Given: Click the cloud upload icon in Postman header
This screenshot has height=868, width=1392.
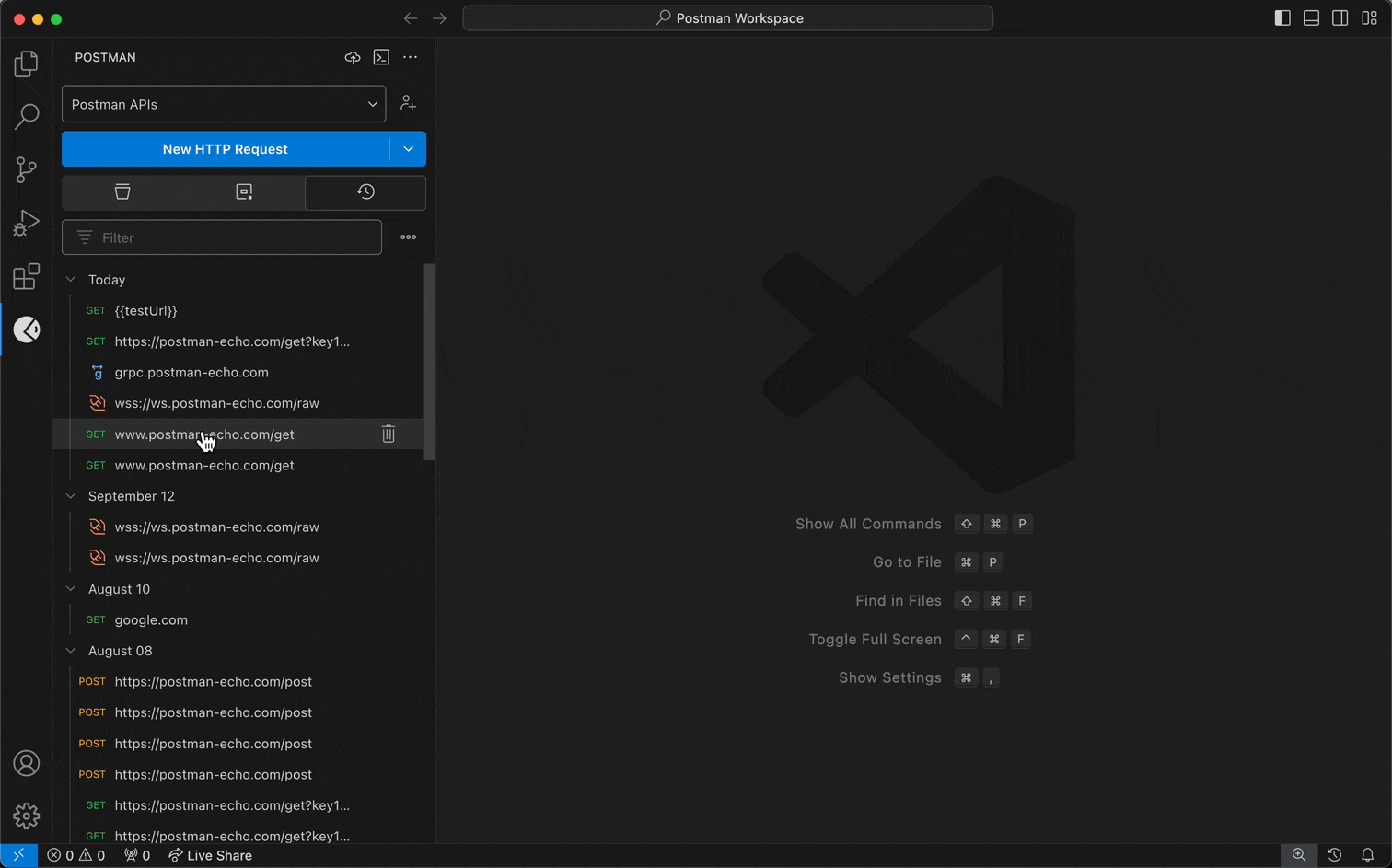Looking at the screenshot, I should click(x=353, y=57).
